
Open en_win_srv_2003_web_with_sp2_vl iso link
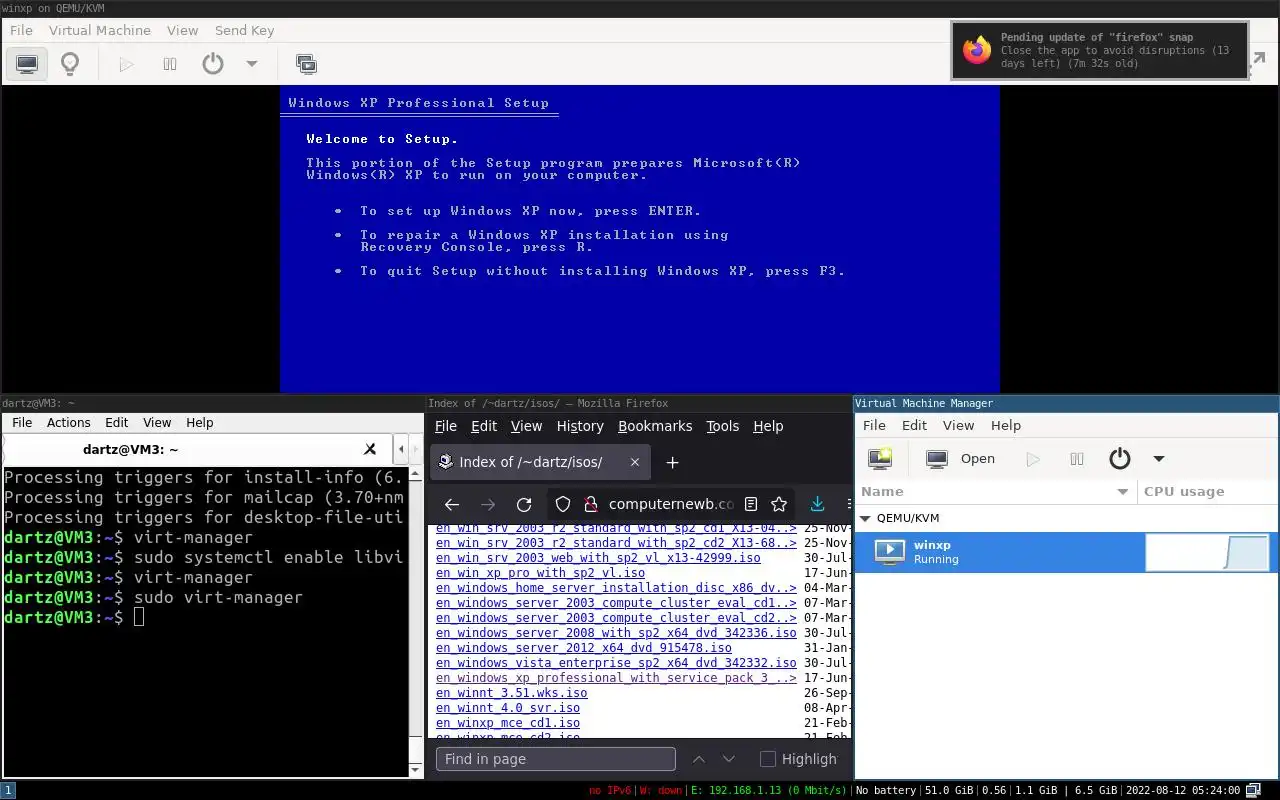pos(598,558)
